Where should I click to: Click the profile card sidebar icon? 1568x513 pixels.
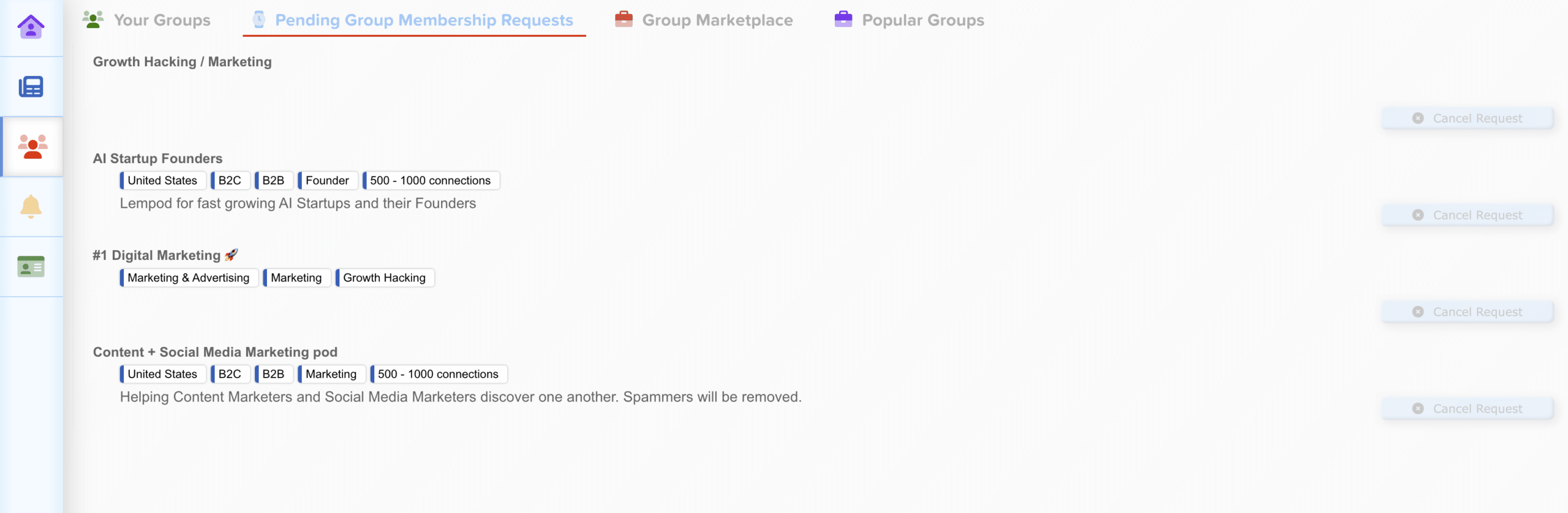[31, 267]
